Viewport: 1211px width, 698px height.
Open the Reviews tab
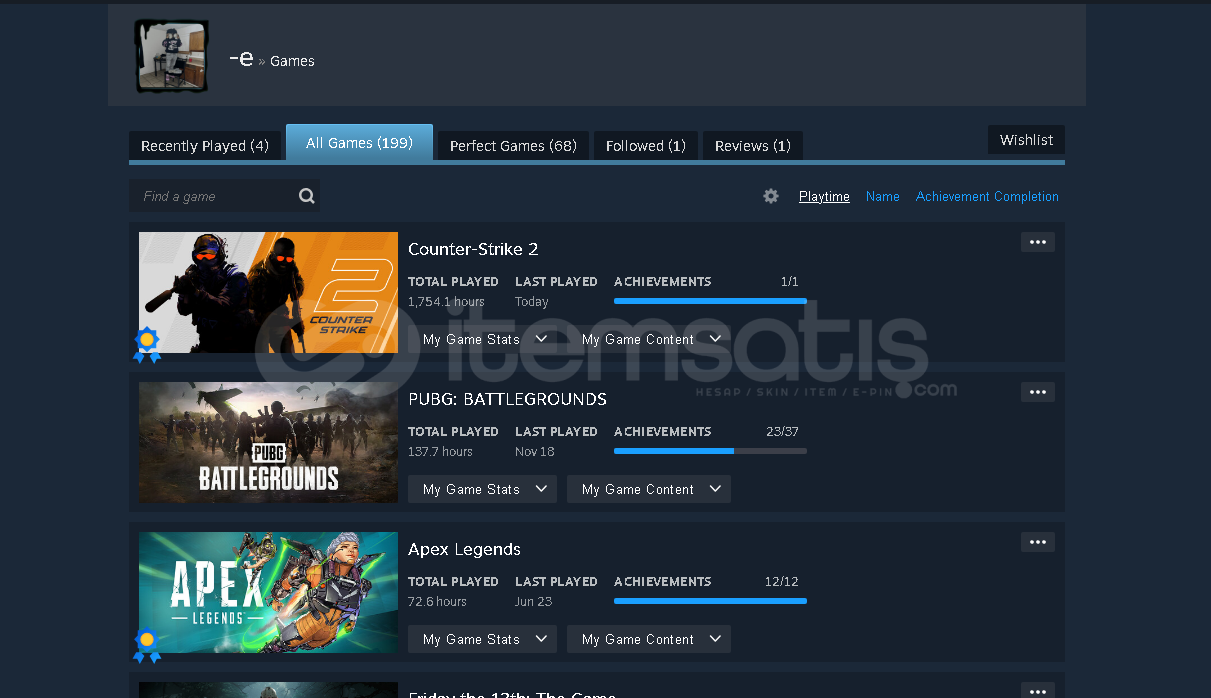pos(752,146)
